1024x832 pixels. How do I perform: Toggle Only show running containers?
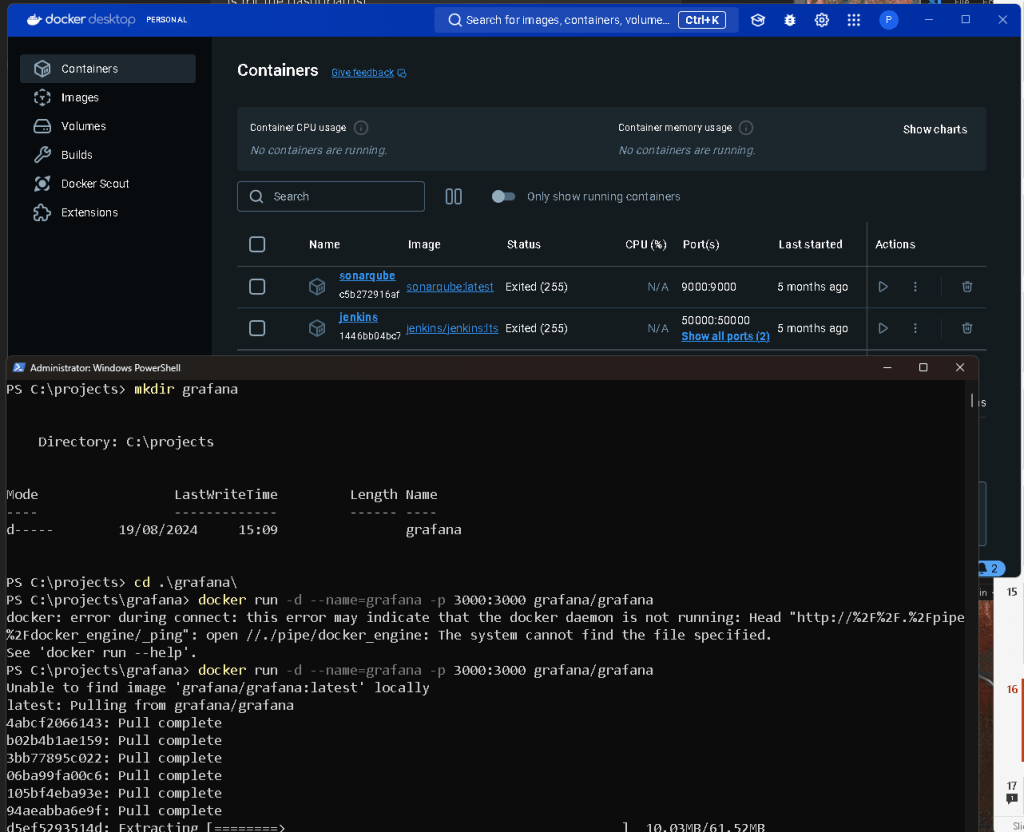[x=504, y=197]
